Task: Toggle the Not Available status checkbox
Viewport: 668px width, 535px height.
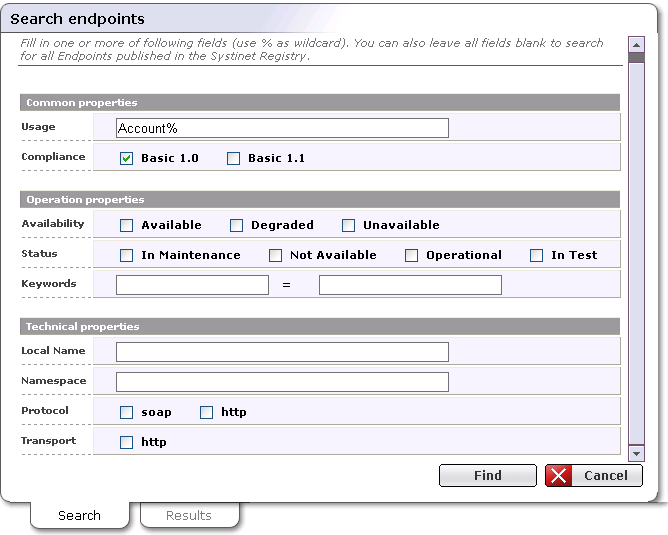Action: point(275,256)
